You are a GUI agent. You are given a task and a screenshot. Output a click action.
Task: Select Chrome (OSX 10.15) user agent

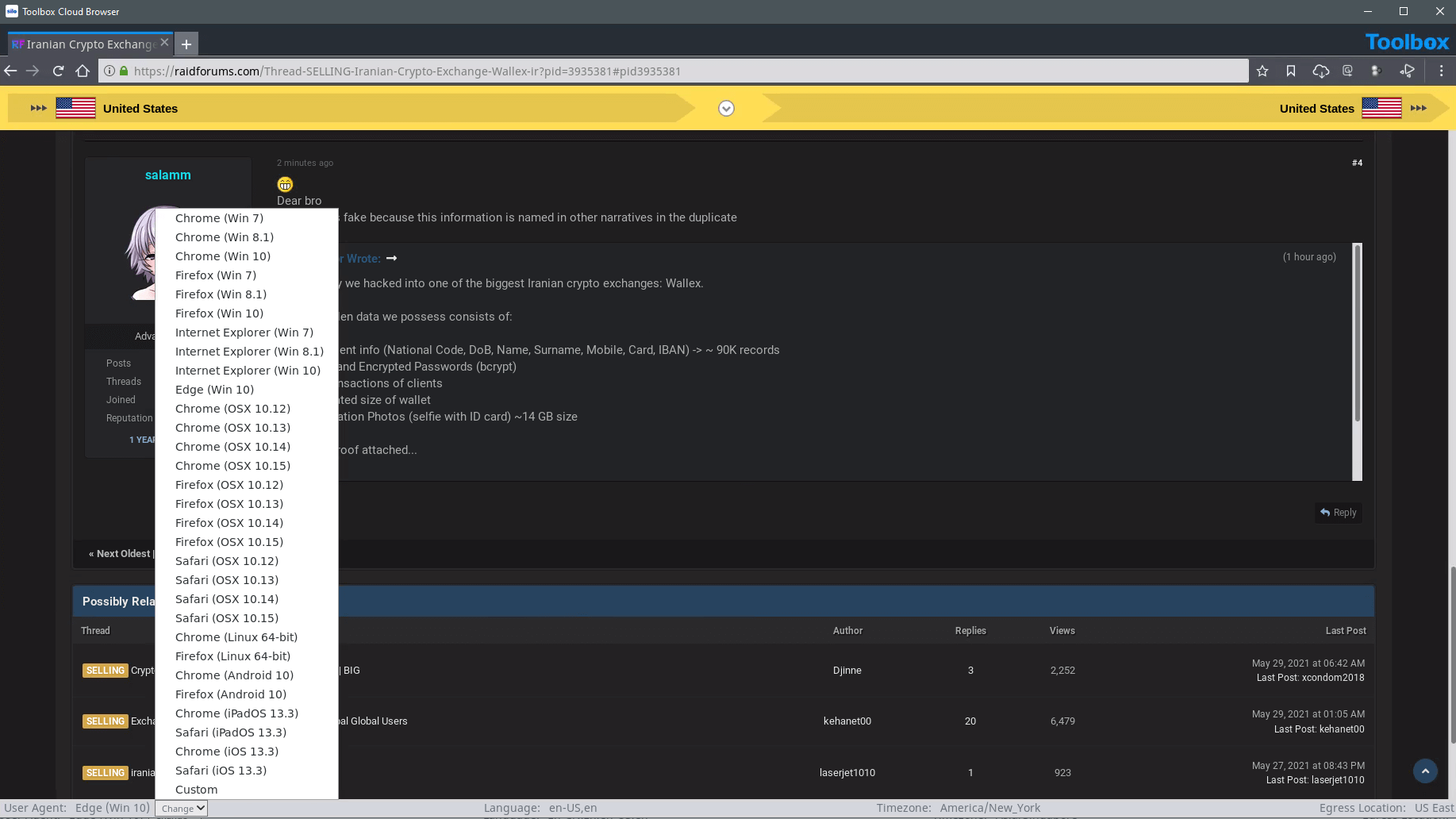tap(246, 466)
